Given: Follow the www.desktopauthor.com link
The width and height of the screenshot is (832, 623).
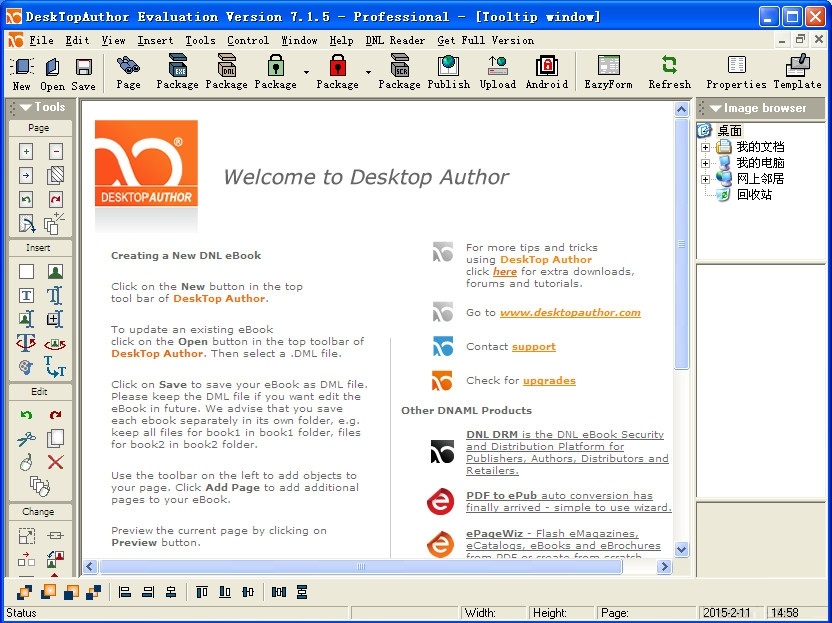Looking at the screenshot, I should pyautogui.click(x=570, y=313).
